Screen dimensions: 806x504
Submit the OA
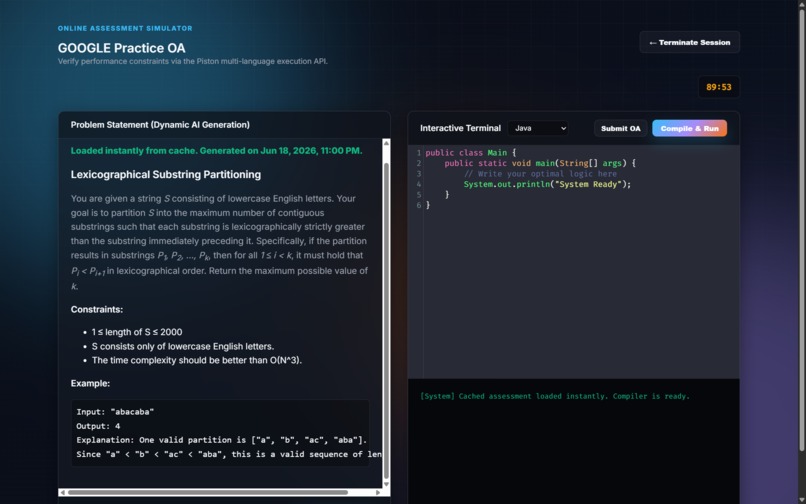(x=620, y=128)
